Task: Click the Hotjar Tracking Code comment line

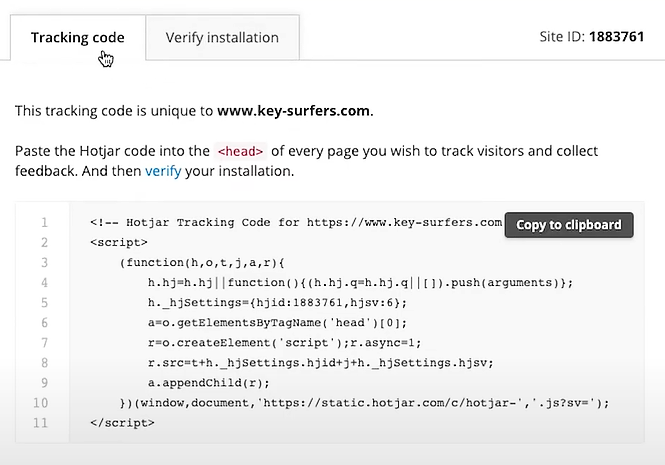Action: 296,222
